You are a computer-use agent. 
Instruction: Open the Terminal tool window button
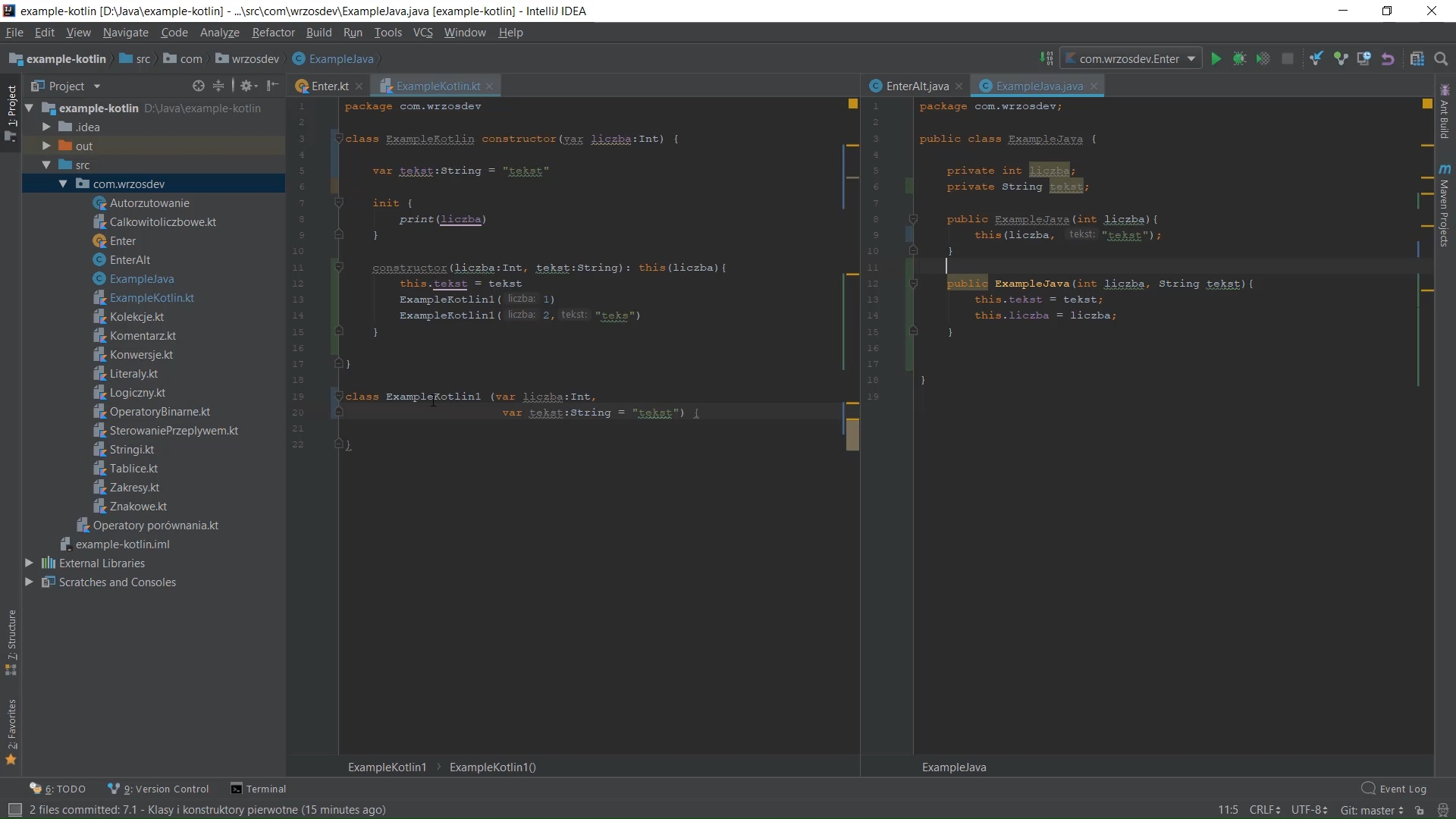pyautogui.click(x=259, y=789)
